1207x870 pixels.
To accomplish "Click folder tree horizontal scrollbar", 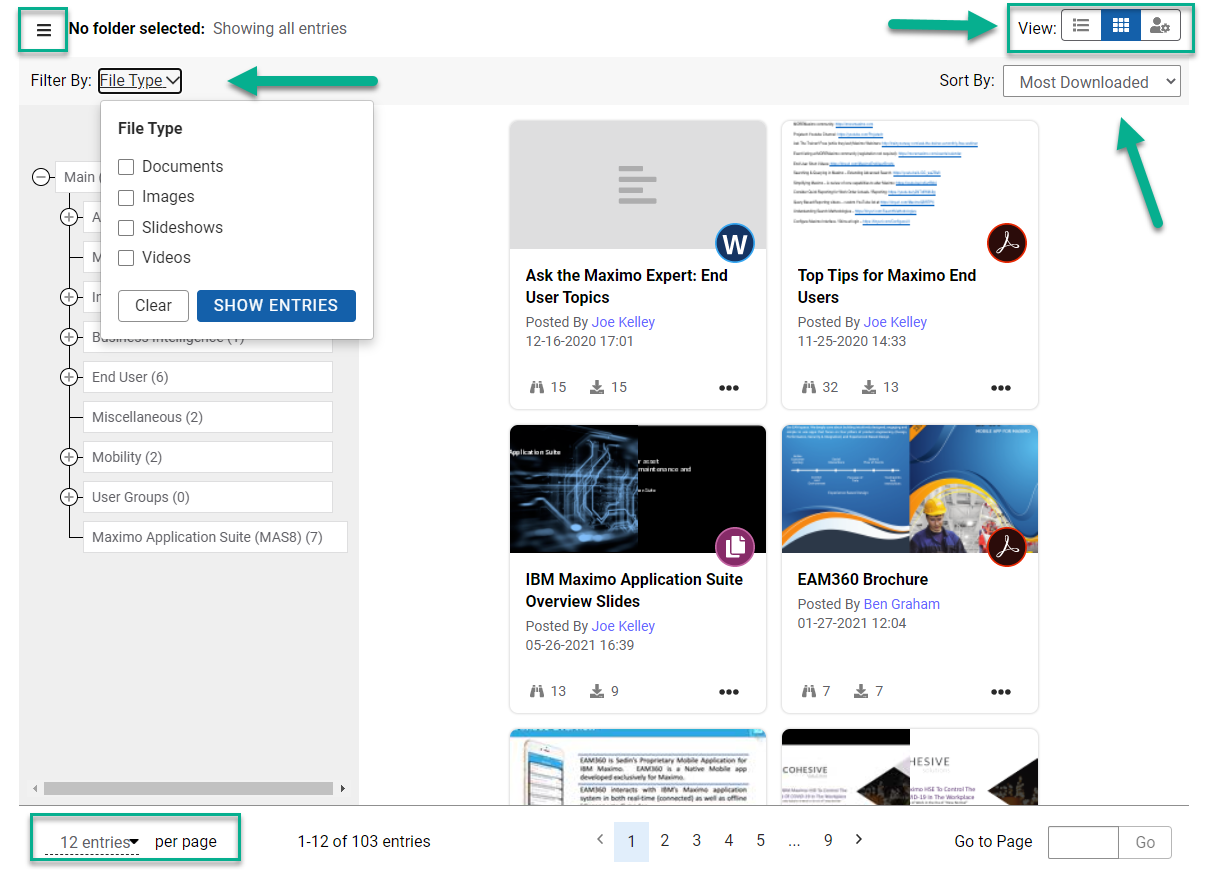I will point(188,789).
